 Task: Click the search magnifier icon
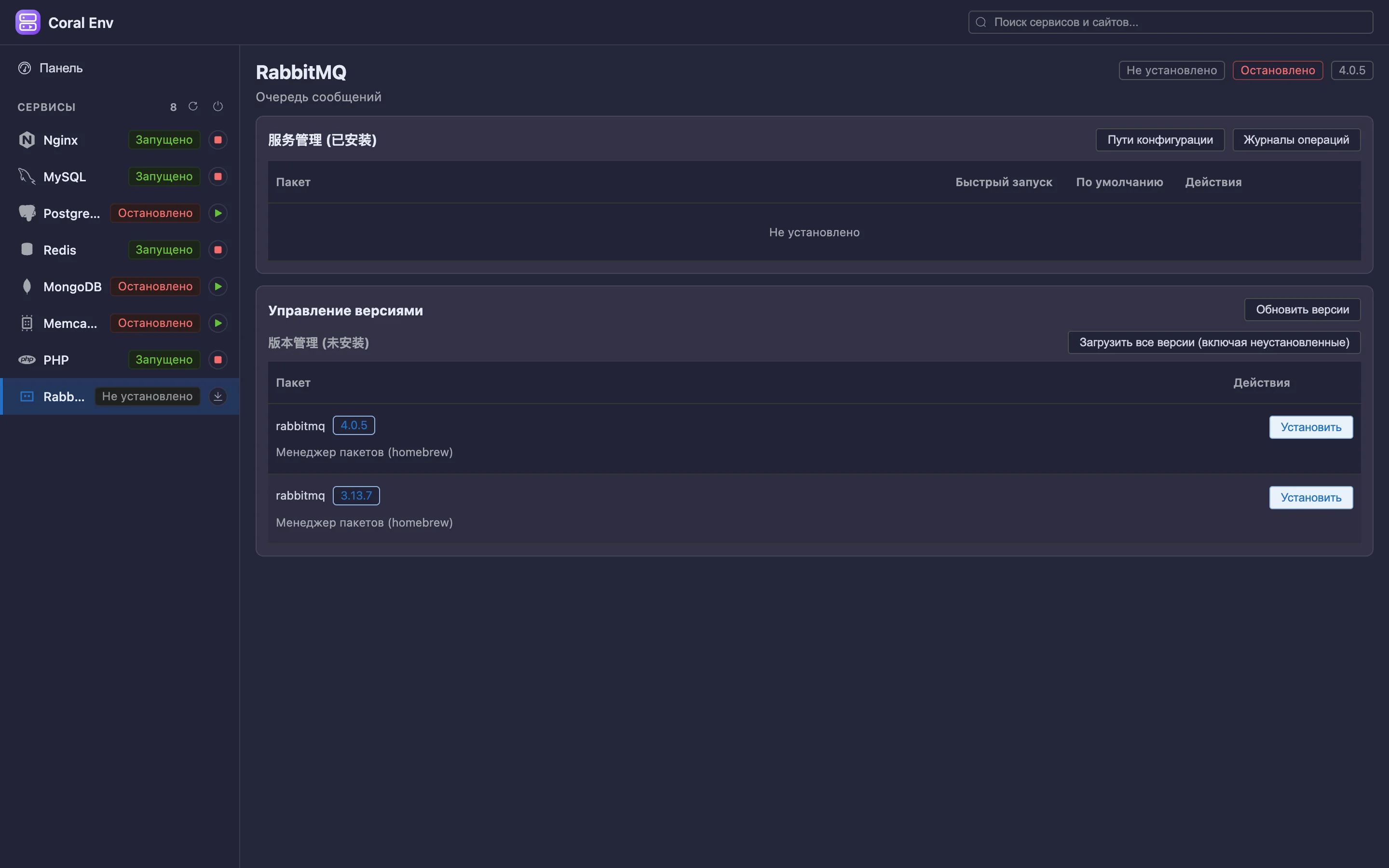tap(981, 22)
